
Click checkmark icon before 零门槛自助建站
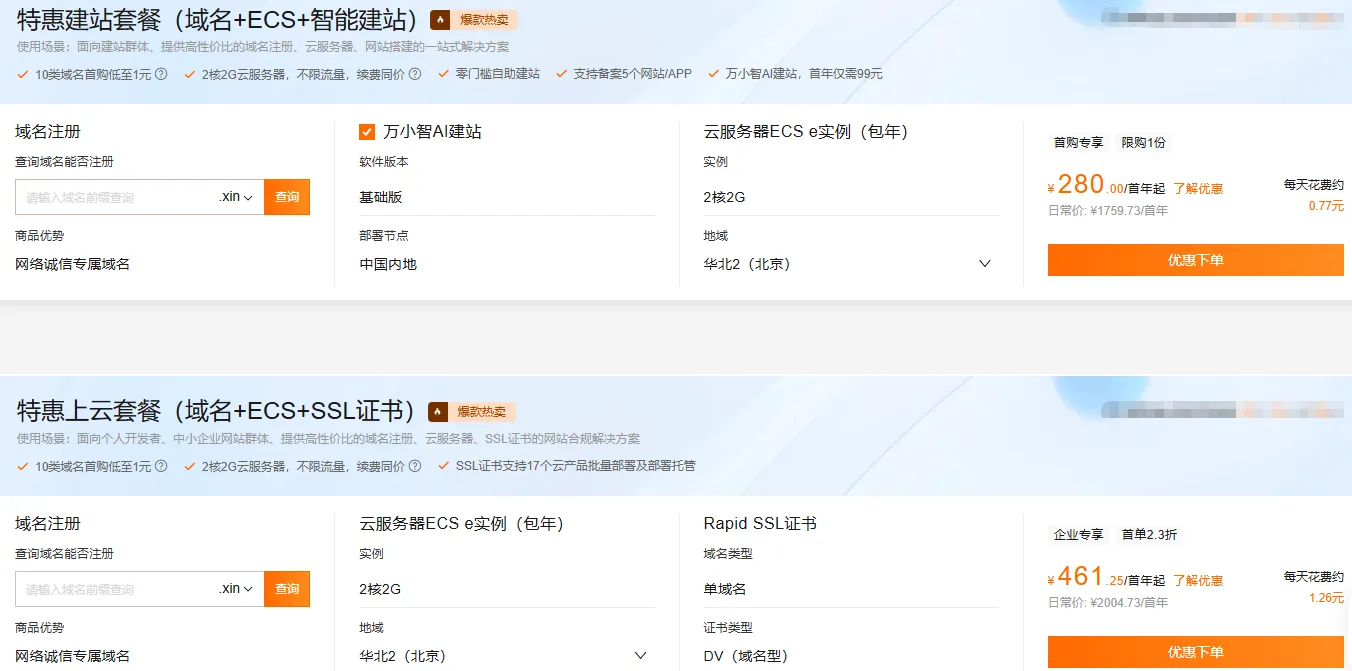[x=441, y=74]
